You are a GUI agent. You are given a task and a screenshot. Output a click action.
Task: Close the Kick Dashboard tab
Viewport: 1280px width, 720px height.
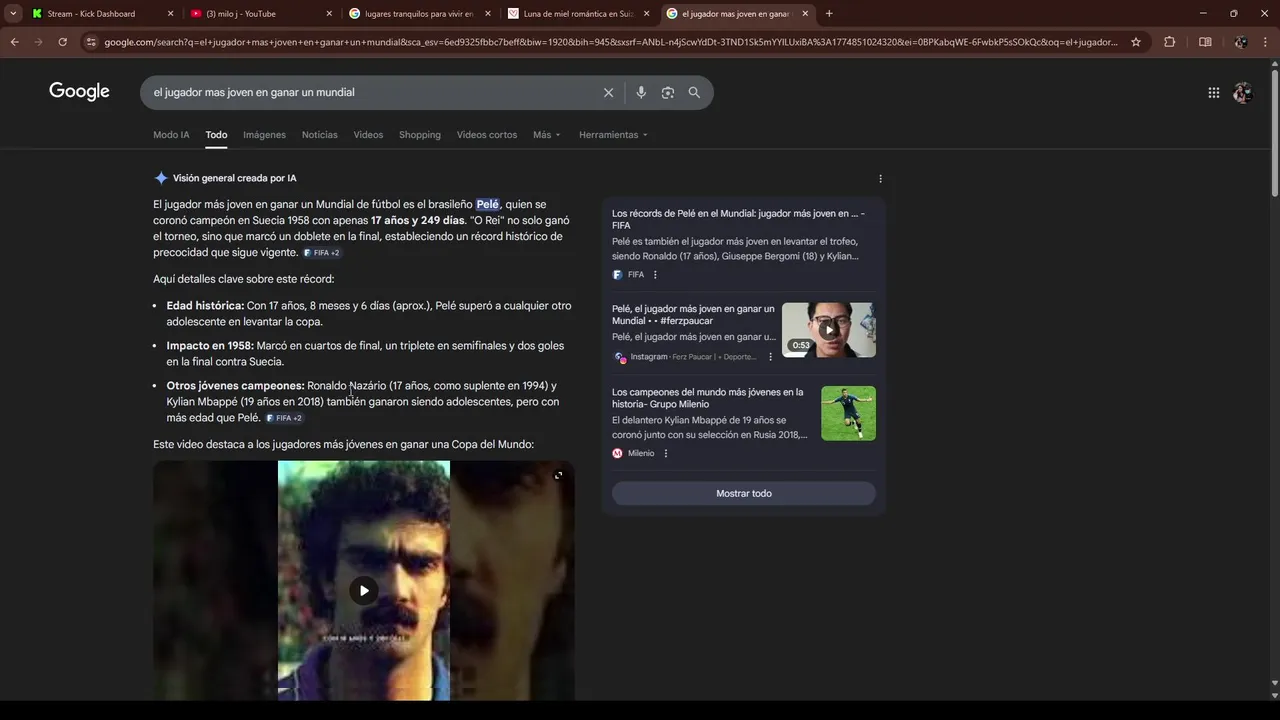170,14
